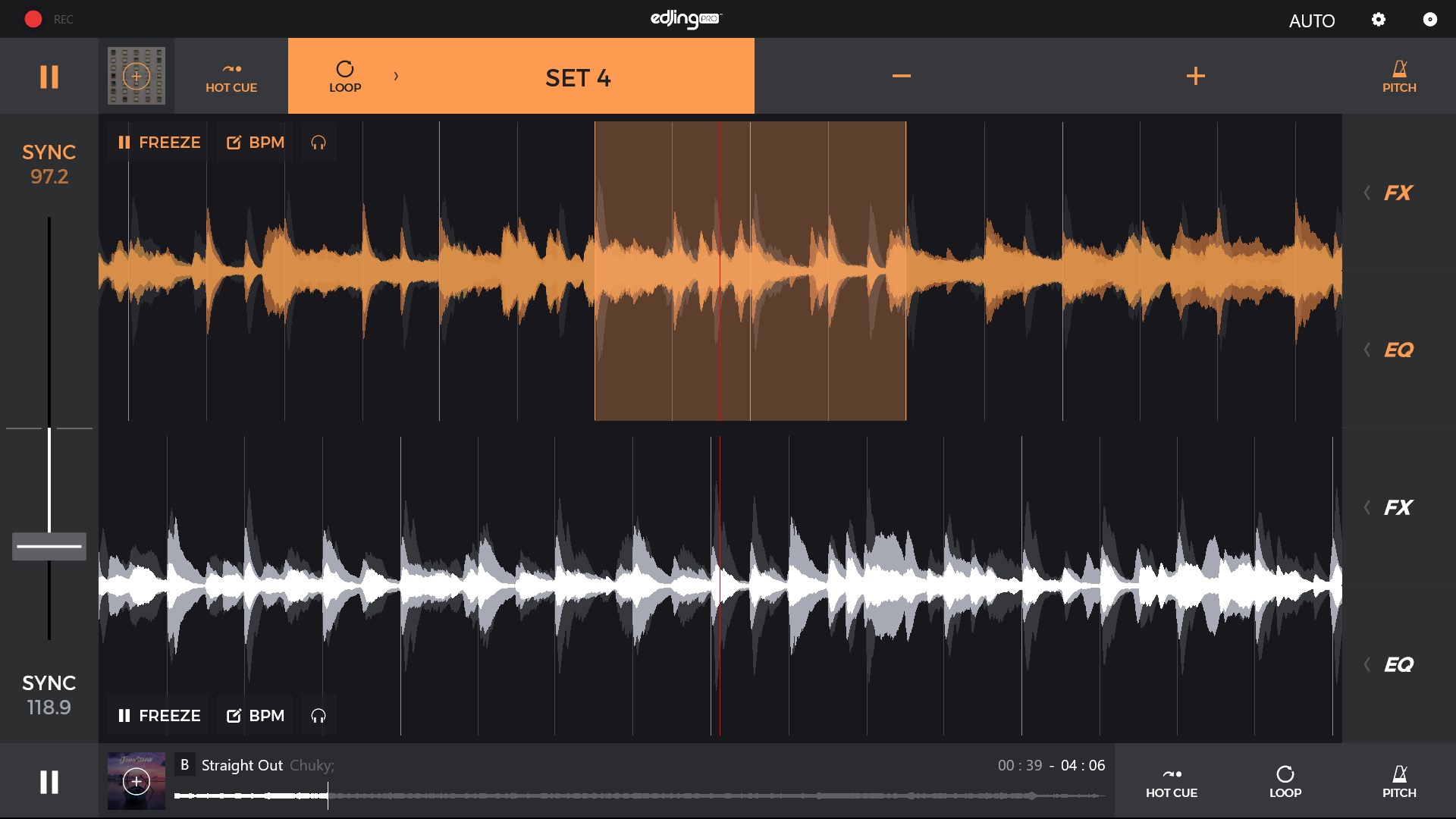Screen dimensions: 1456x819
Task: Start recording with the REC control
Action: [x=33, y=19]
